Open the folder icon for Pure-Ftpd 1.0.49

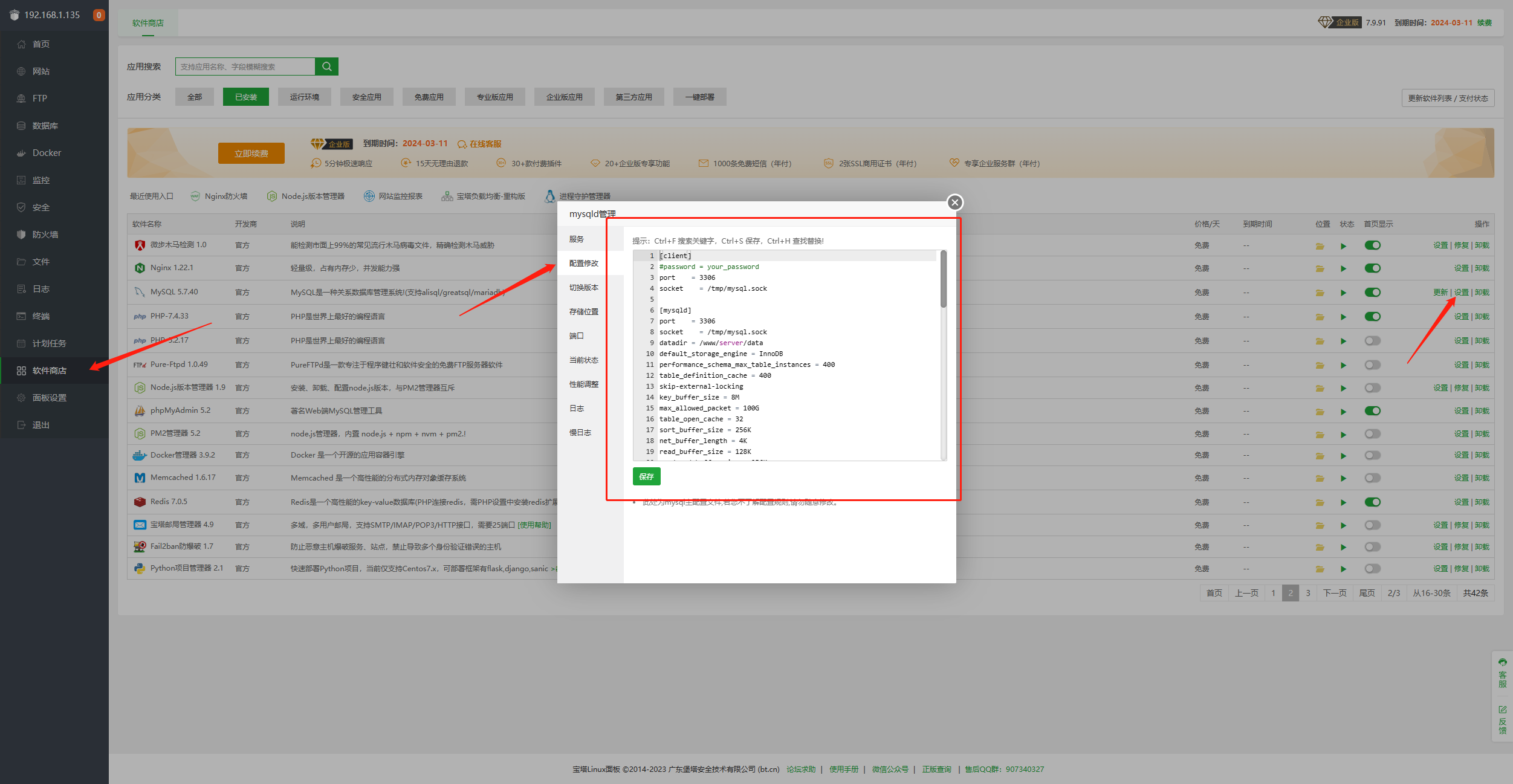pyautogui.click(x=1320, y=365)
